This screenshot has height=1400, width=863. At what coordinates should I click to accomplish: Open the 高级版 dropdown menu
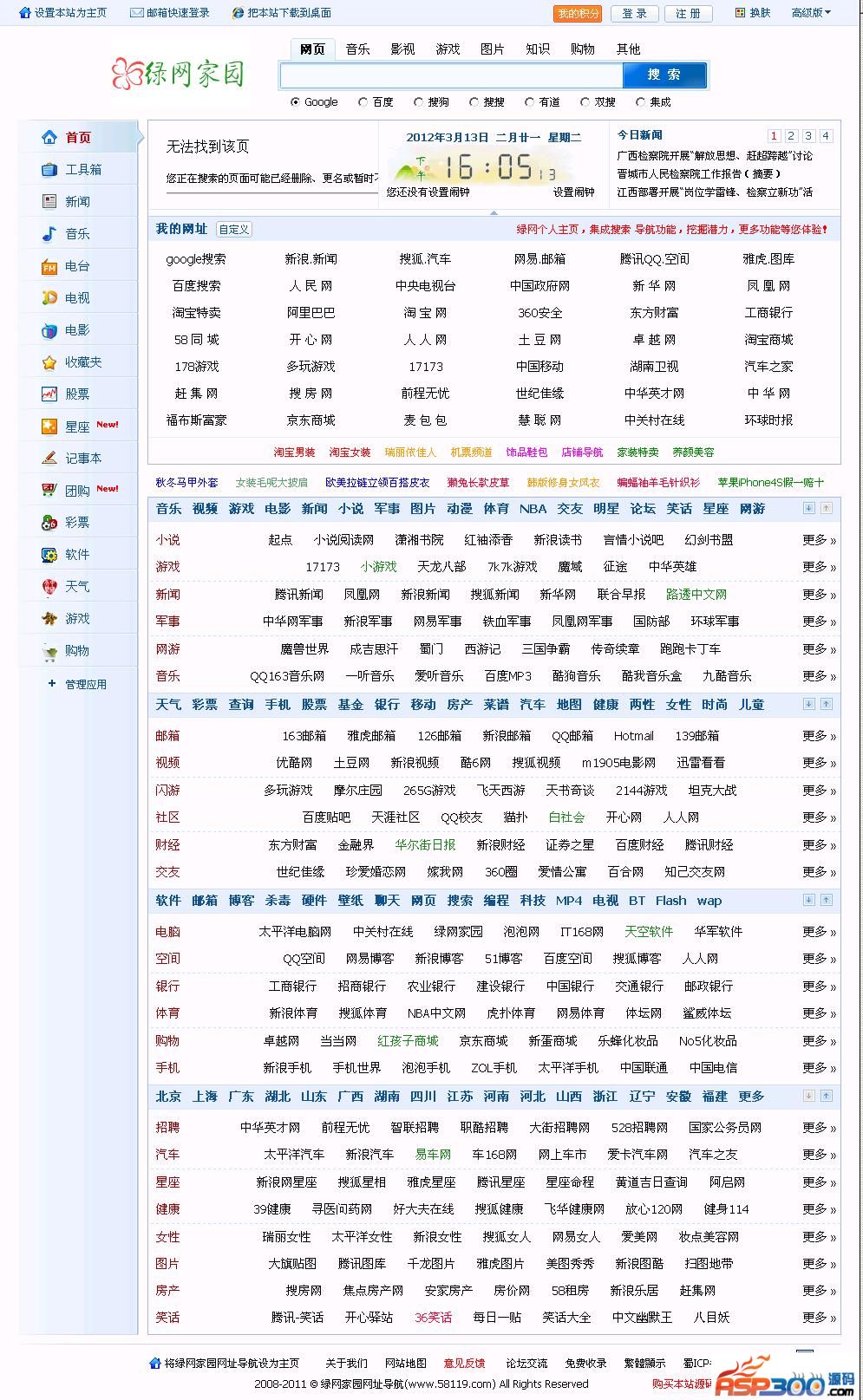pos(811,13)
